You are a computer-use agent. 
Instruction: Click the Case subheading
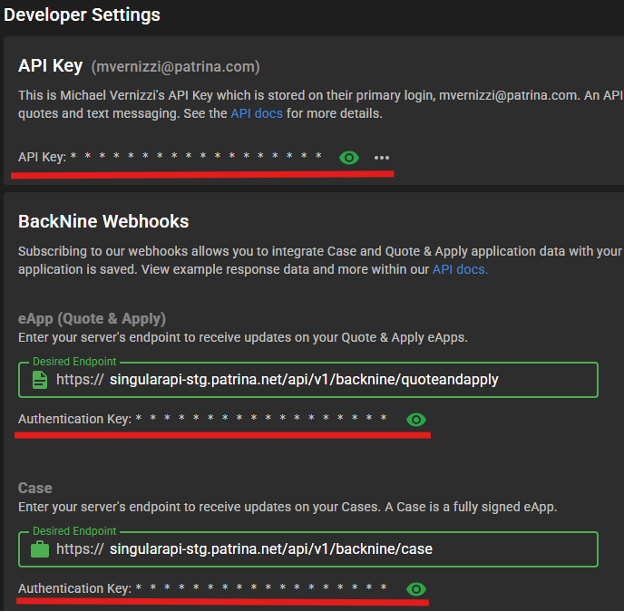(35, 488)
